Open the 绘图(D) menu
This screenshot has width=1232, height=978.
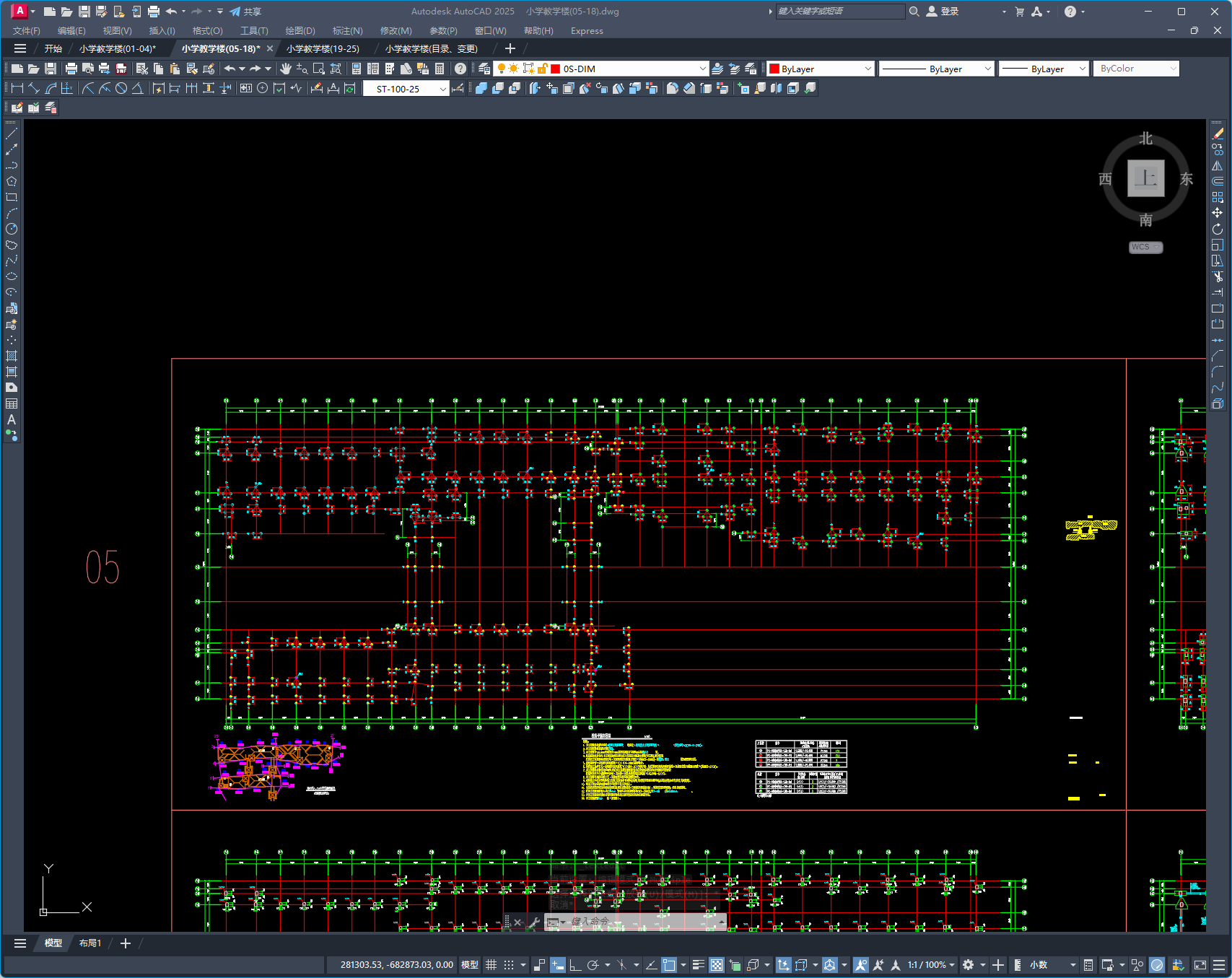coord(300,30)
